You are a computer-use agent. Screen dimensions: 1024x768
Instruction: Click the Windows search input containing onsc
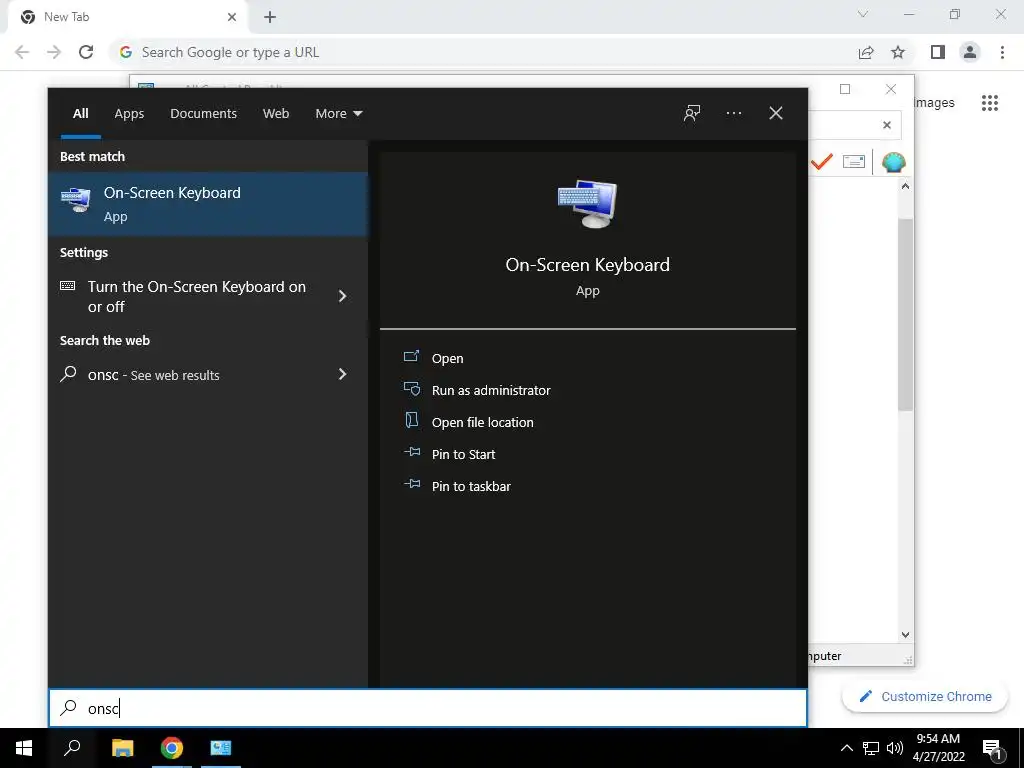[428, 708]
